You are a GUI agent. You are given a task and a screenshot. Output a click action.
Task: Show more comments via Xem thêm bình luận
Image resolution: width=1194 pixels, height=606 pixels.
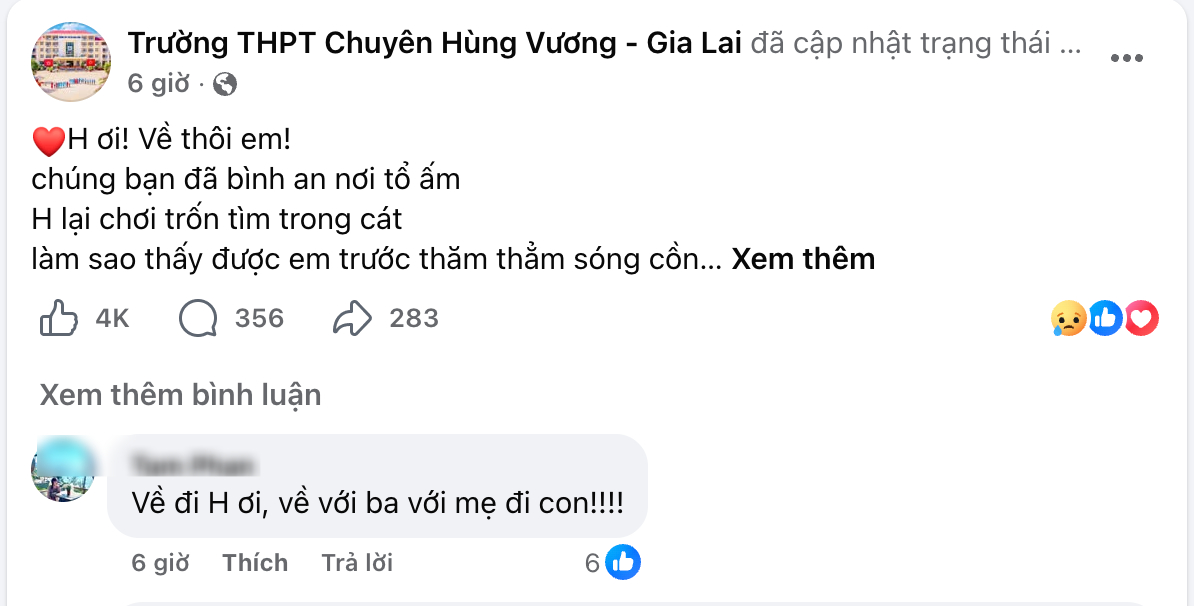click(179, 394)
